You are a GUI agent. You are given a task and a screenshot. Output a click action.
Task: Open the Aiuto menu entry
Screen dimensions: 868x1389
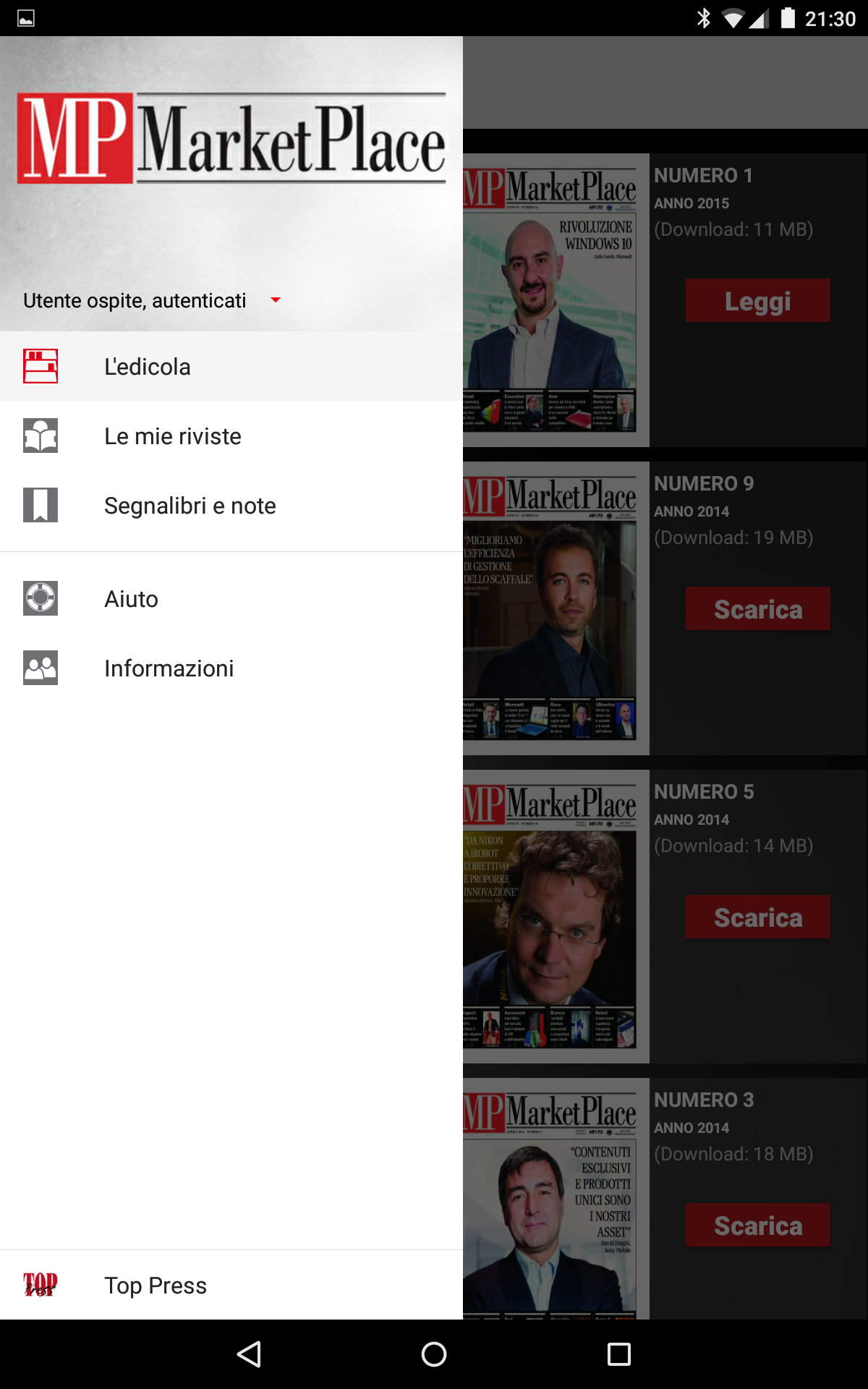coord(231,598)
